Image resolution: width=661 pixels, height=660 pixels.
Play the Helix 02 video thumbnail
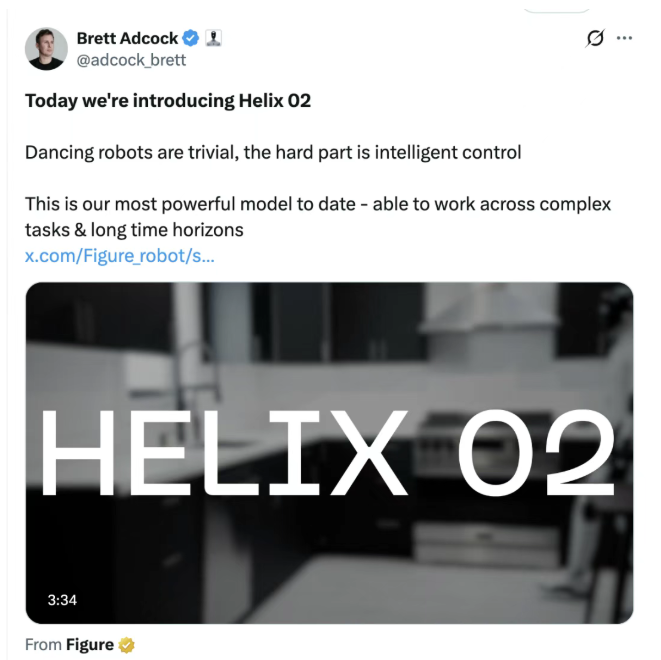pos(329,453)
